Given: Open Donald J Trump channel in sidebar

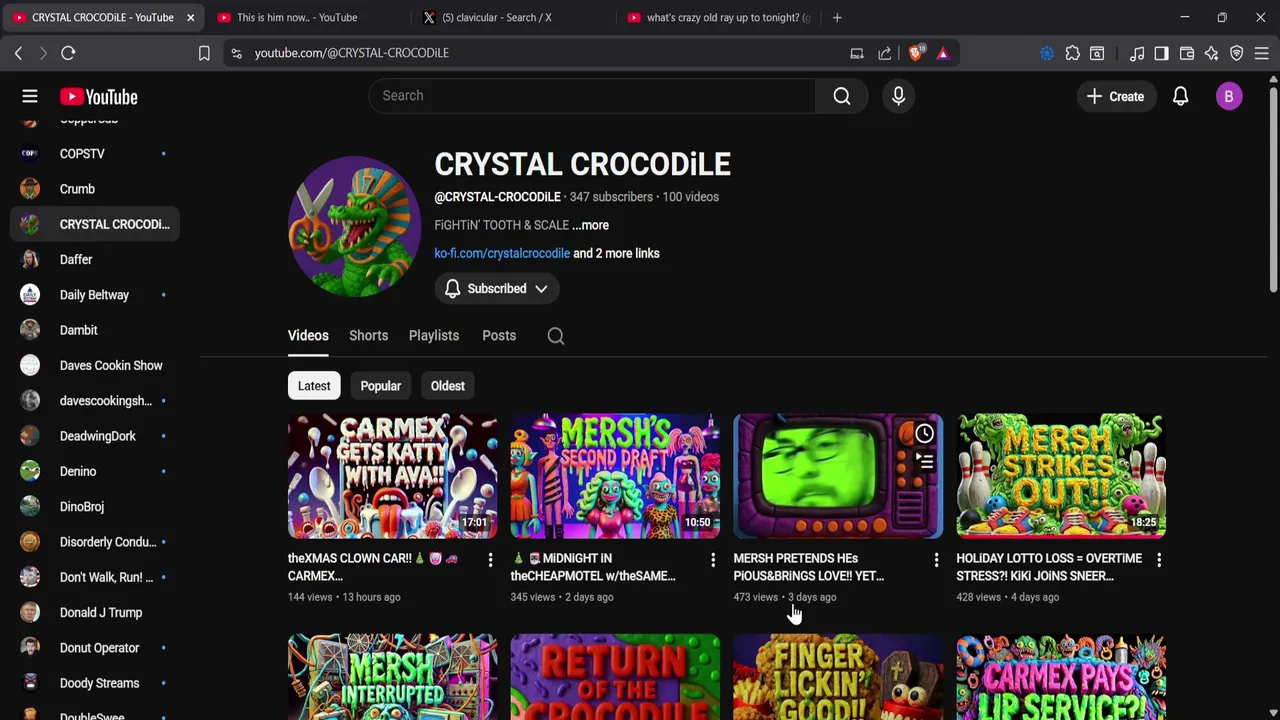Looking at the screenshot, I should pyautogui.click(x=95, y=613).
